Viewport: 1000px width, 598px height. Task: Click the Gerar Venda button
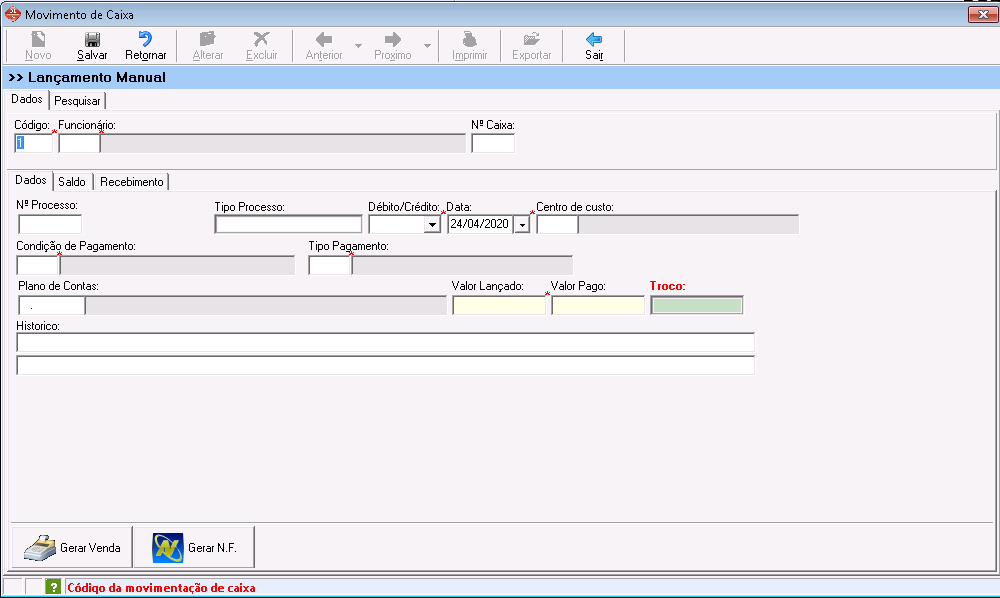click(x=72, y=547)
